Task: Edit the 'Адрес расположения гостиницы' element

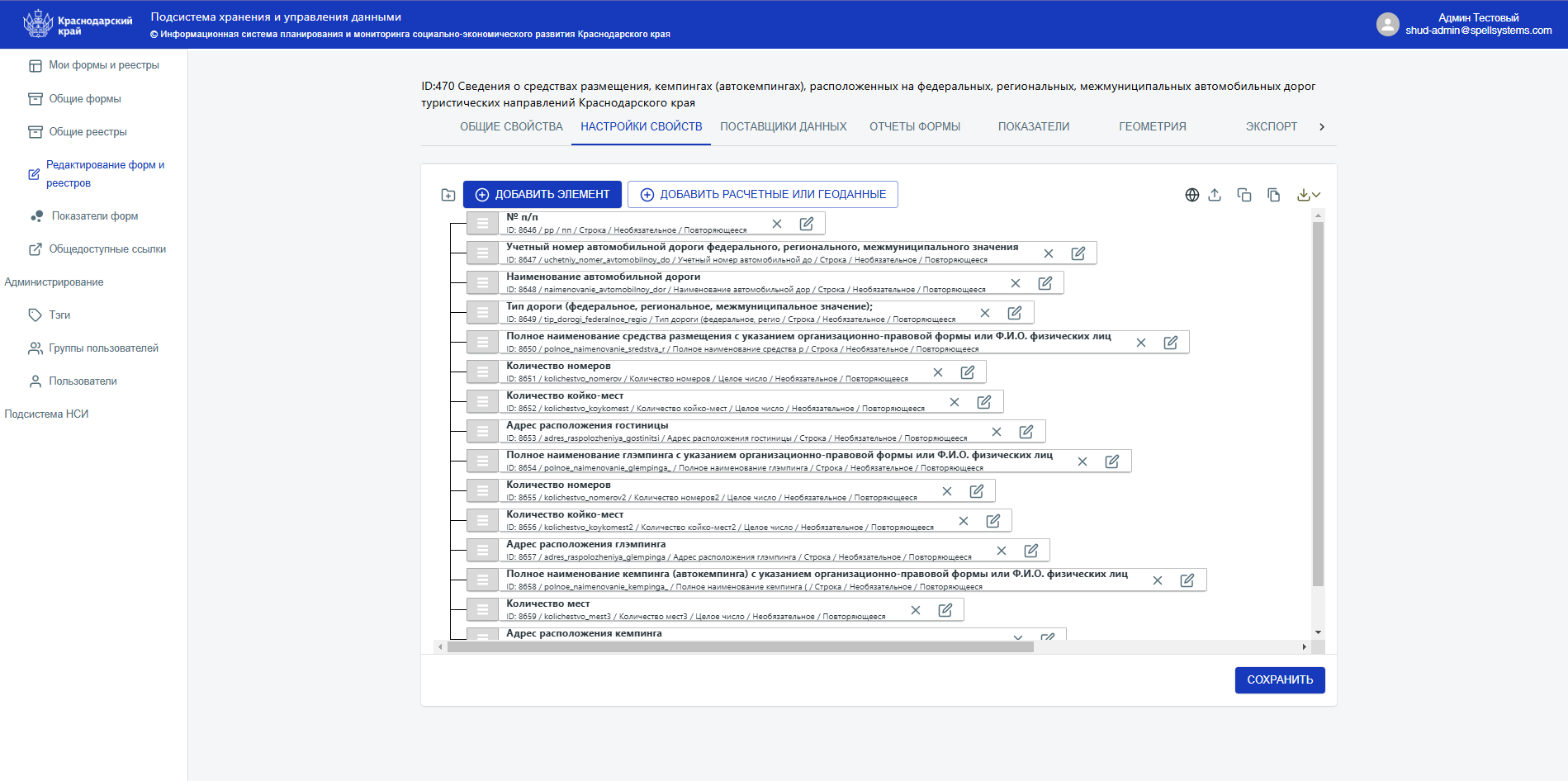Action: pos(1026,432)
